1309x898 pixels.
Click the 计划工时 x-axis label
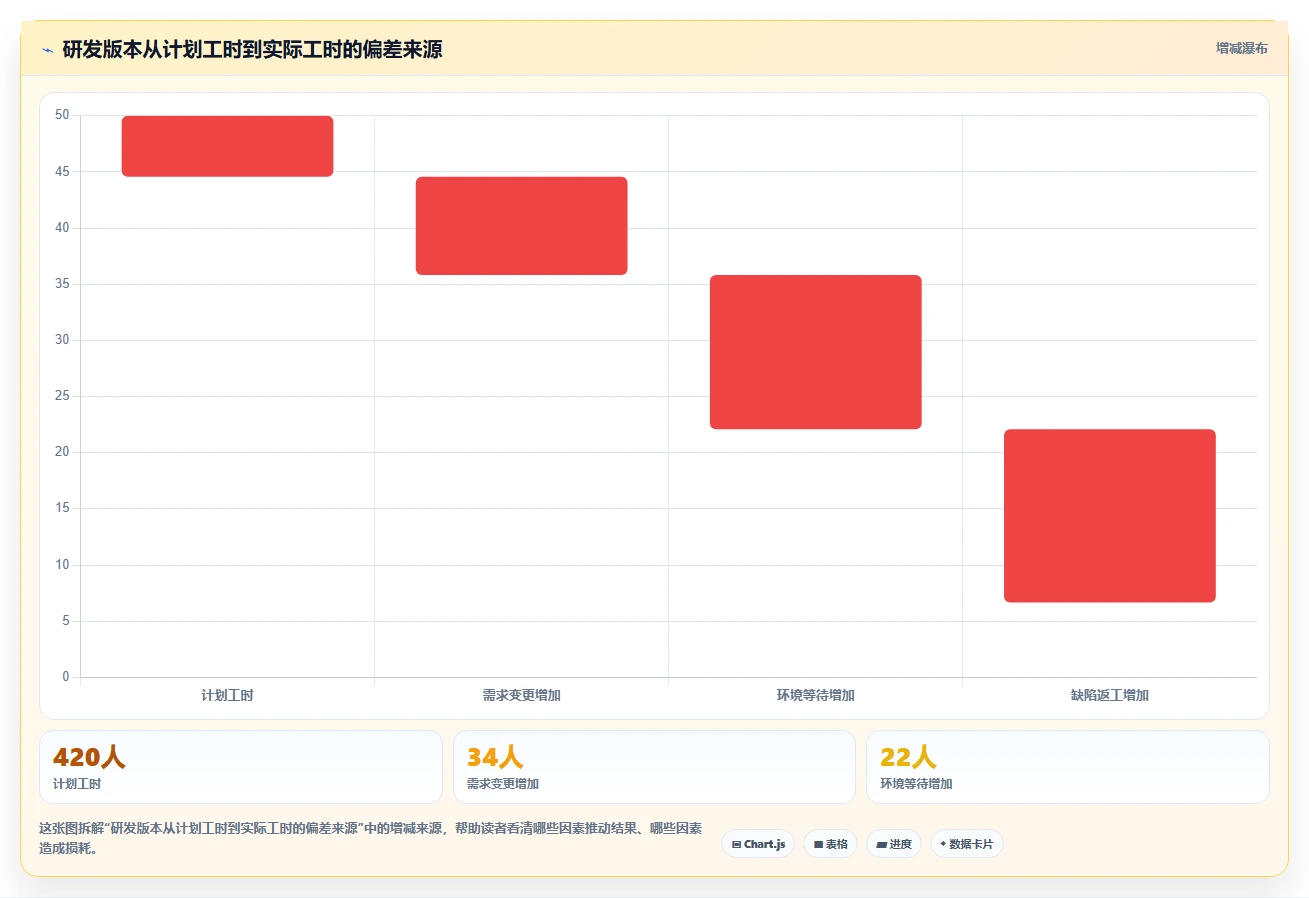tap(227, 695)
